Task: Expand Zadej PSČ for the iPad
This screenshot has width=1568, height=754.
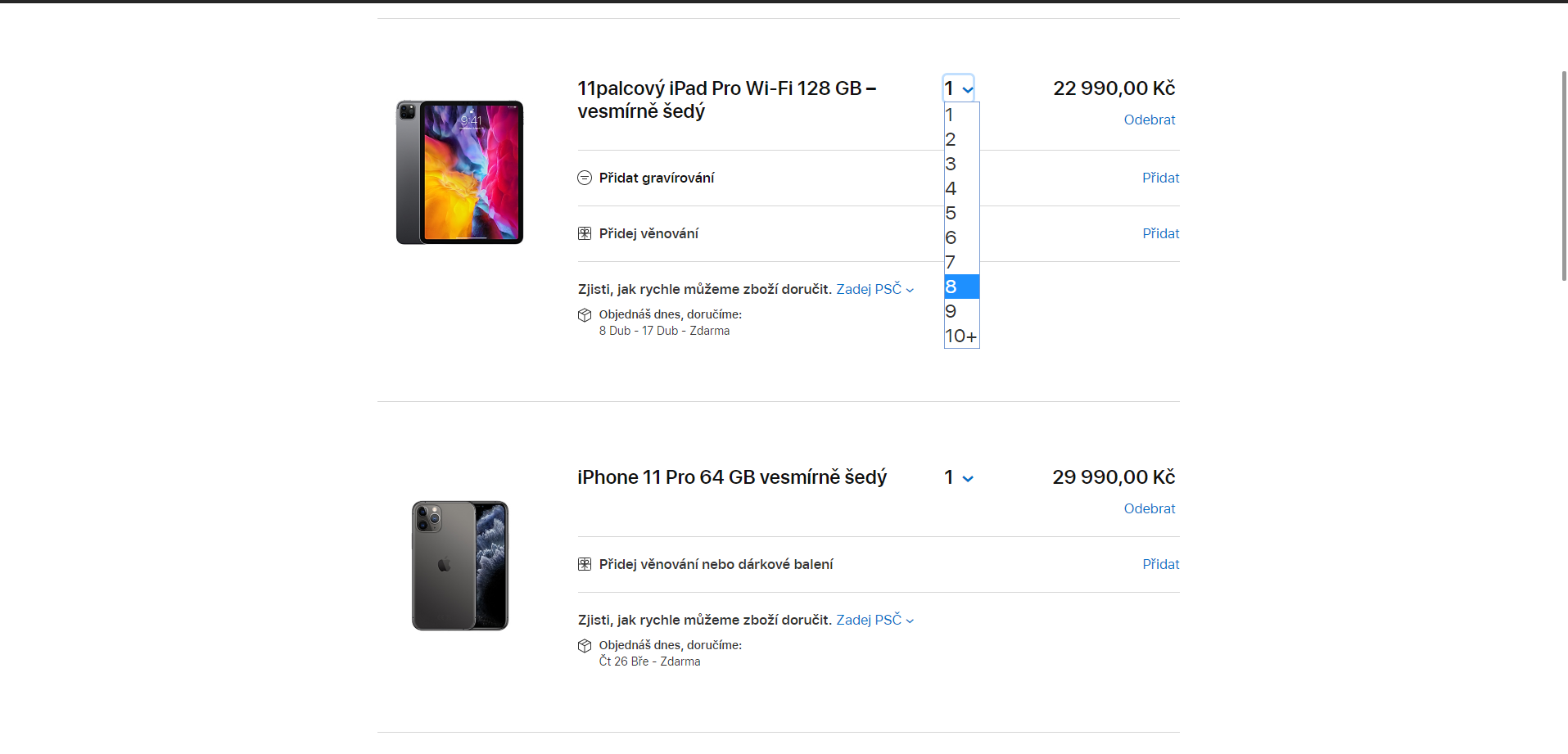Action: [874, 289]
